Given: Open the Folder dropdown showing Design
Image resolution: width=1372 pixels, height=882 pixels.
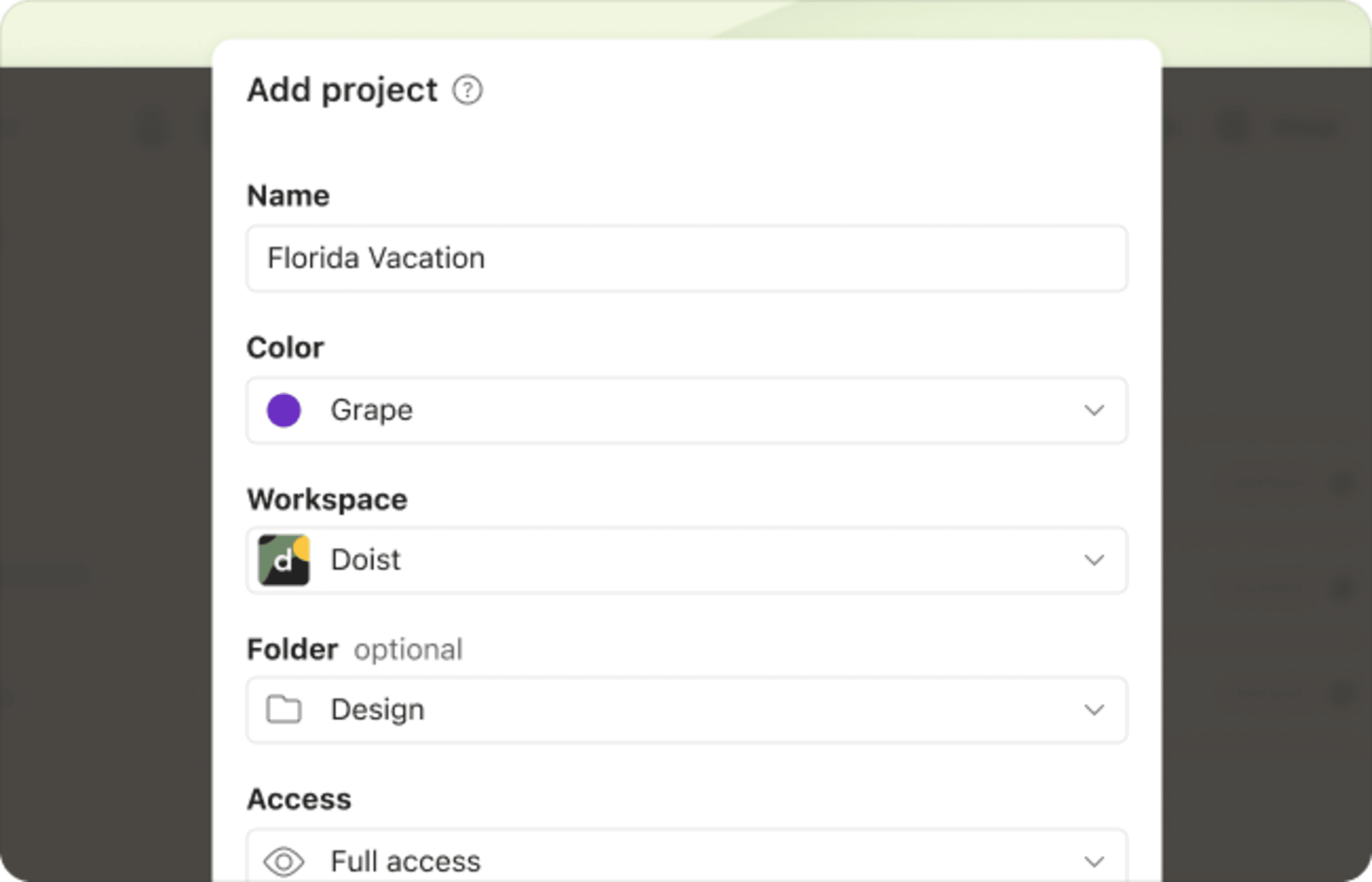Looking at the screenshot, I should 1095,710.
